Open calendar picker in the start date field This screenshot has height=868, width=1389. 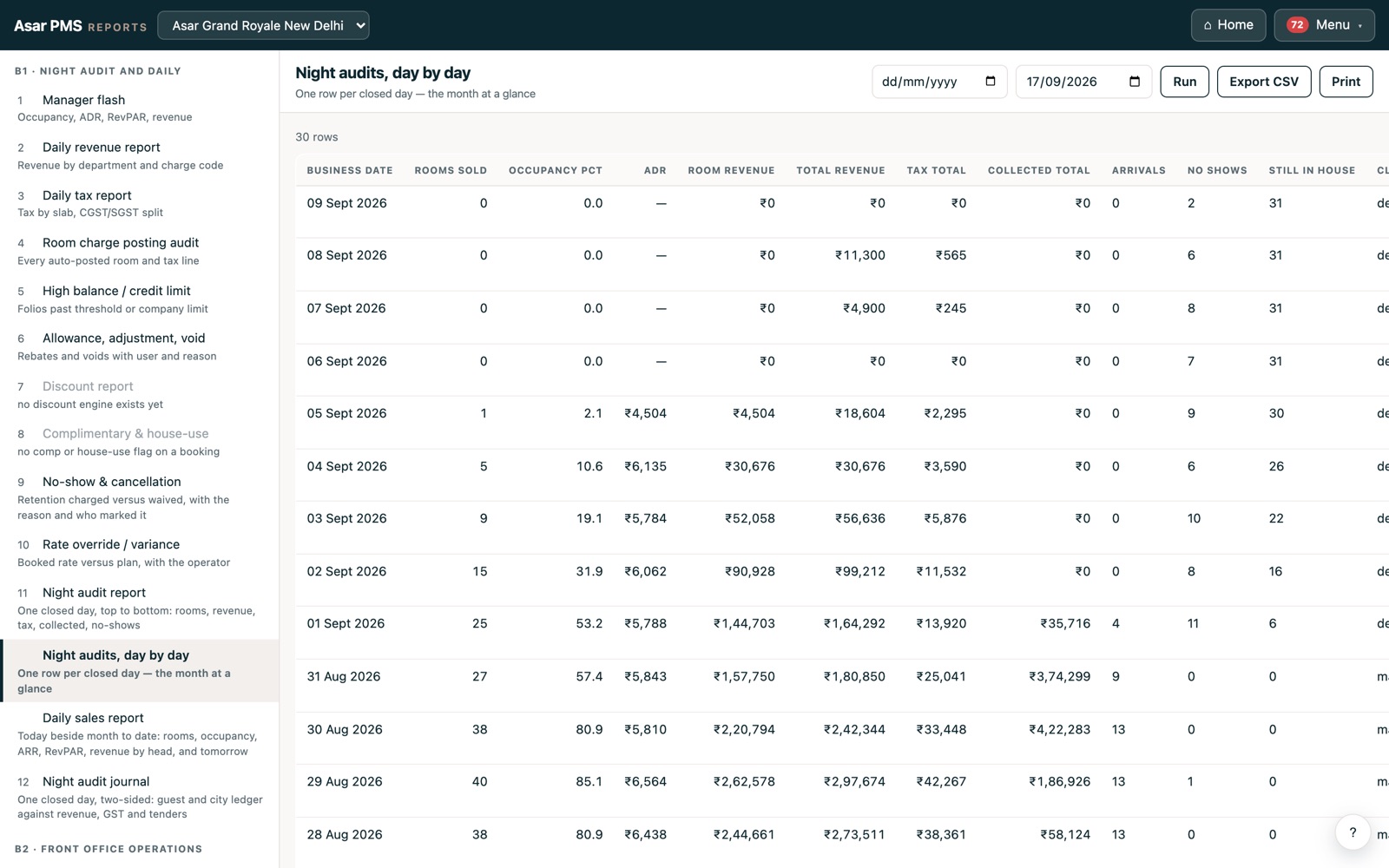point(991,82)
